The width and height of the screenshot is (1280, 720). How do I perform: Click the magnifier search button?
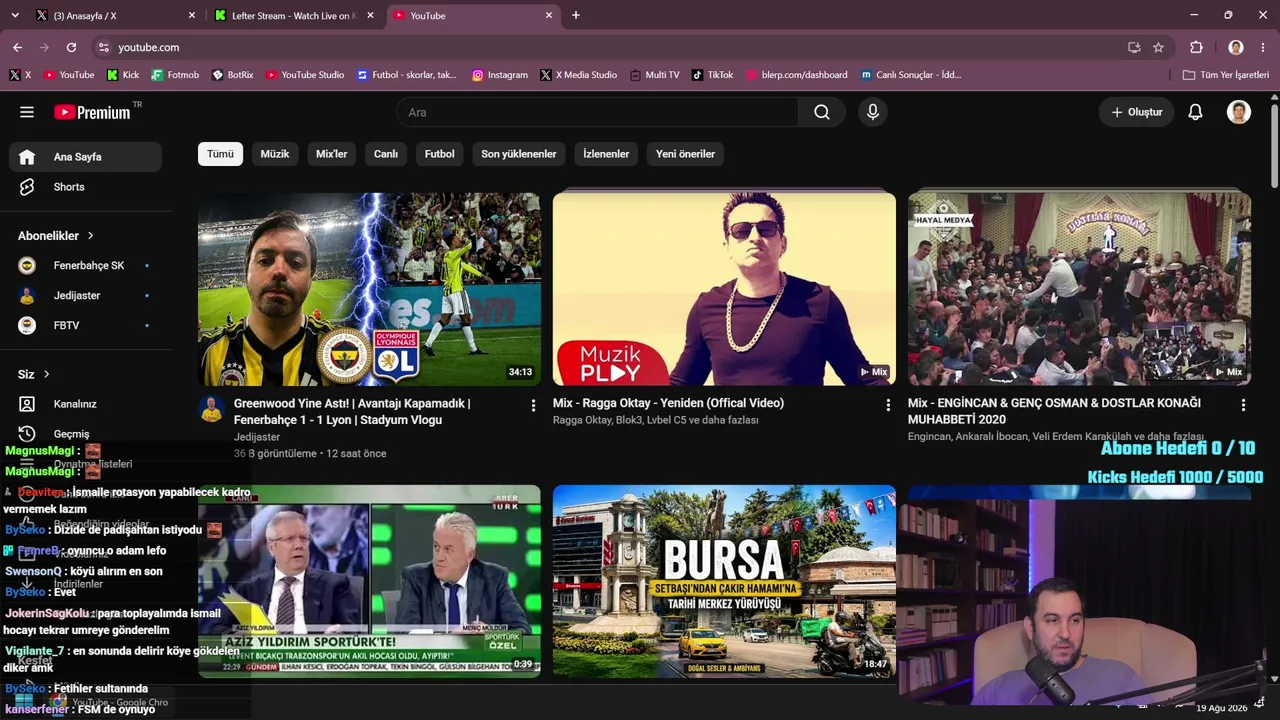tap(822, 112)
